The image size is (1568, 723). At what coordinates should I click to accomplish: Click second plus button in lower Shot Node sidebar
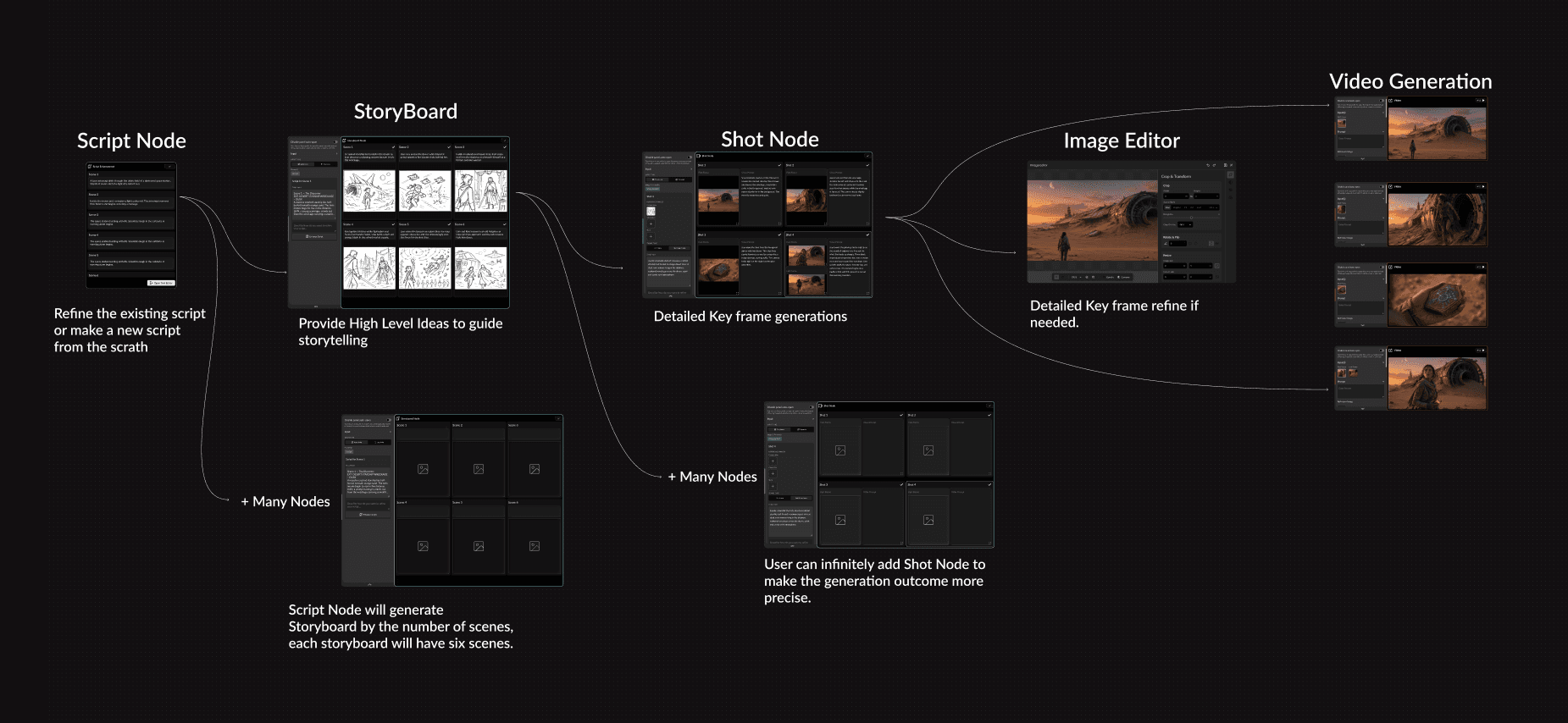773,473
